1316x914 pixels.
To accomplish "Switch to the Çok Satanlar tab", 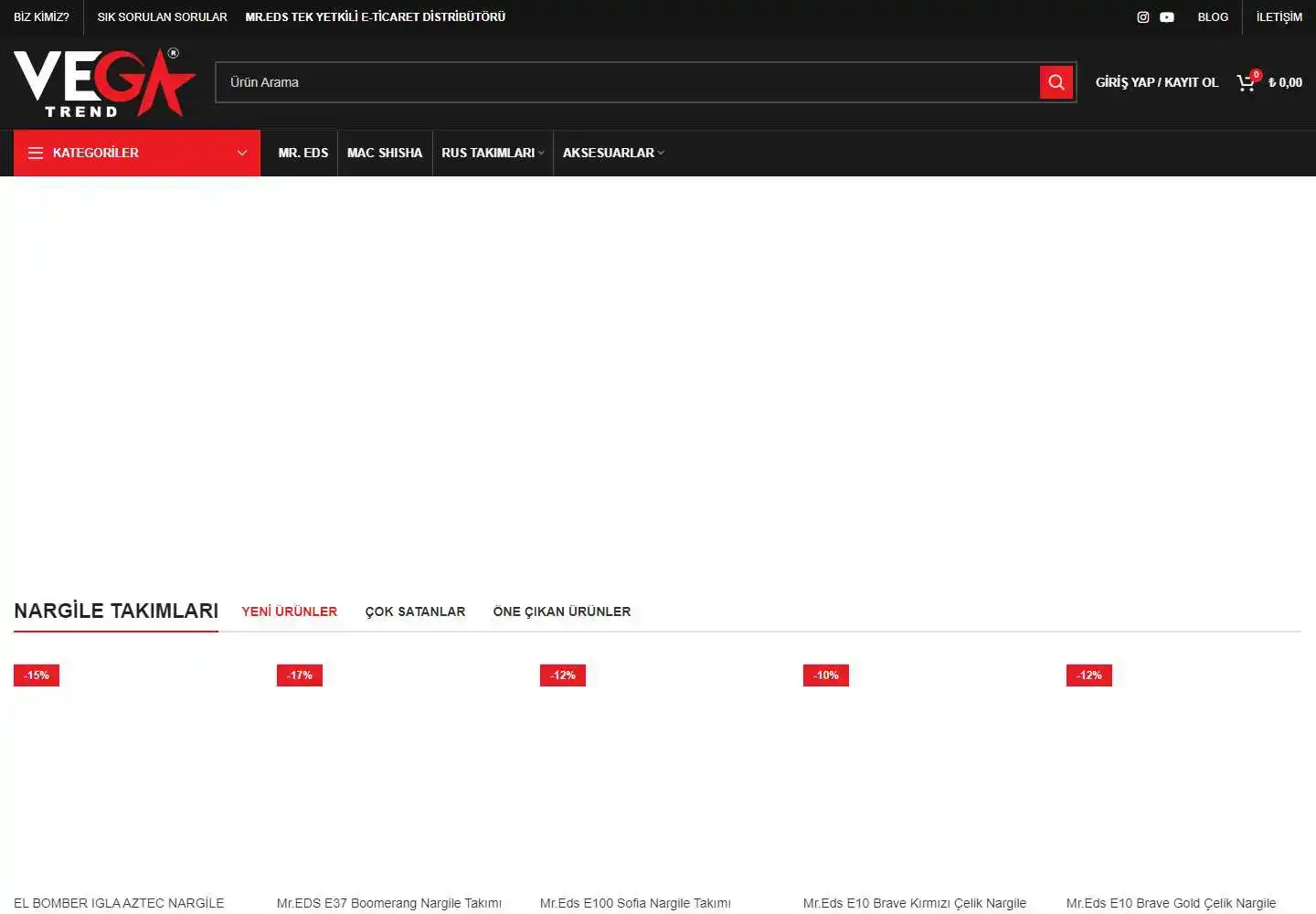I will pos(415,611).
